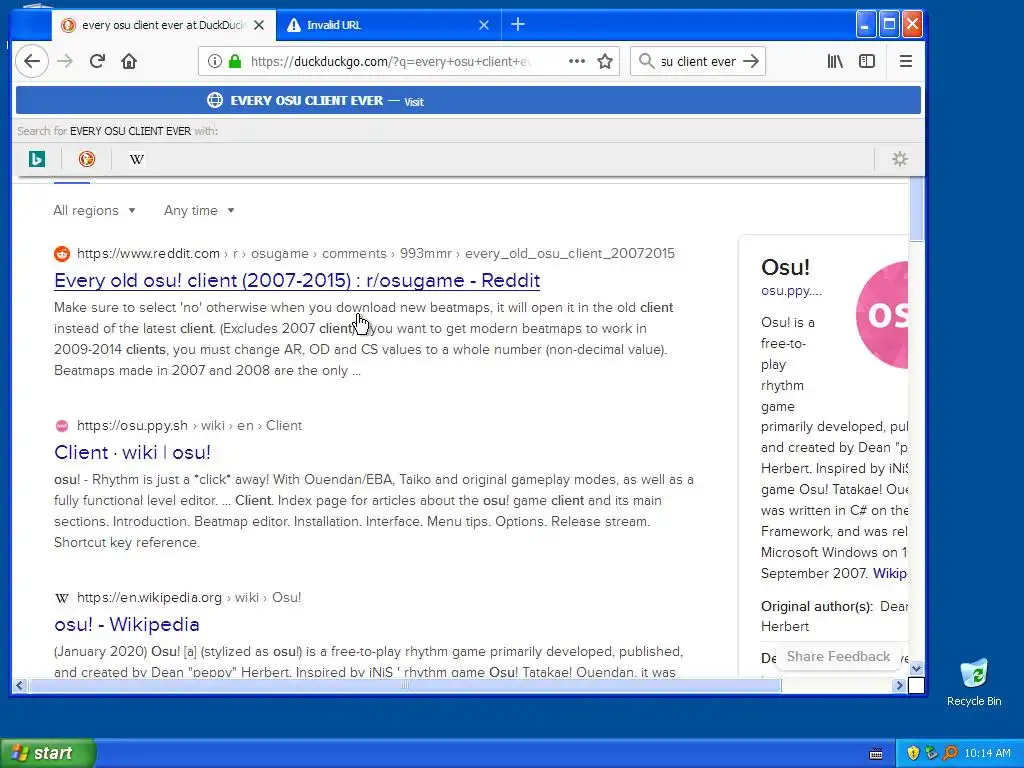Search with the Bing engine icon
1024x768 pixels.
tap(37, 159)
